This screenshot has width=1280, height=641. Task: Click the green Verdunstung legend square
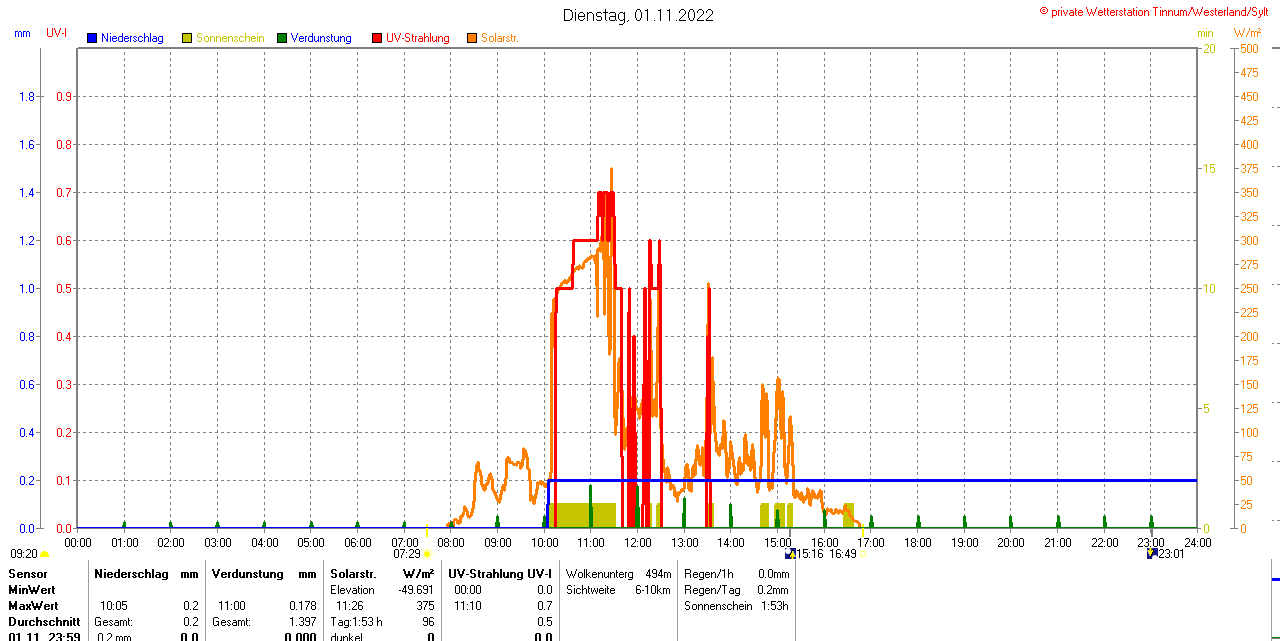282,38
